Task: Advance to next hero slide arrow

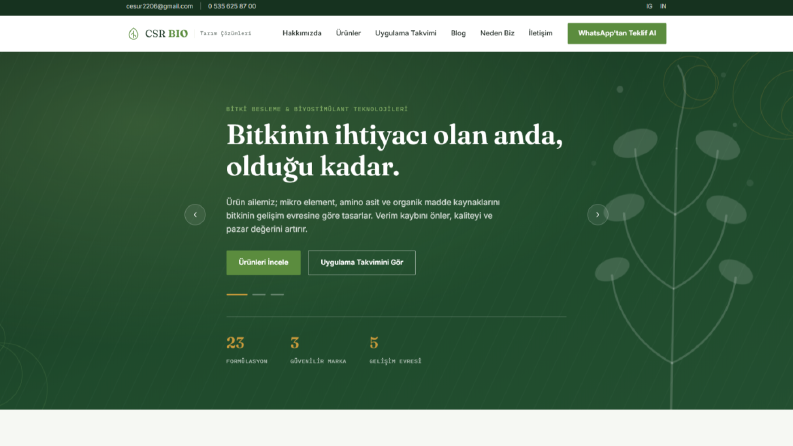Action: 597,214
